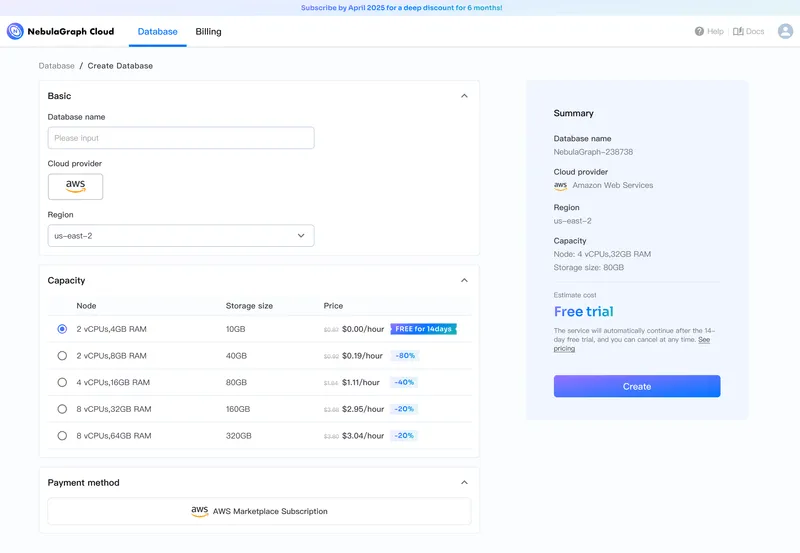Viewport: 800px width, 553px height.
Task: Switch to the Billing tab
Action: point(208,31)
